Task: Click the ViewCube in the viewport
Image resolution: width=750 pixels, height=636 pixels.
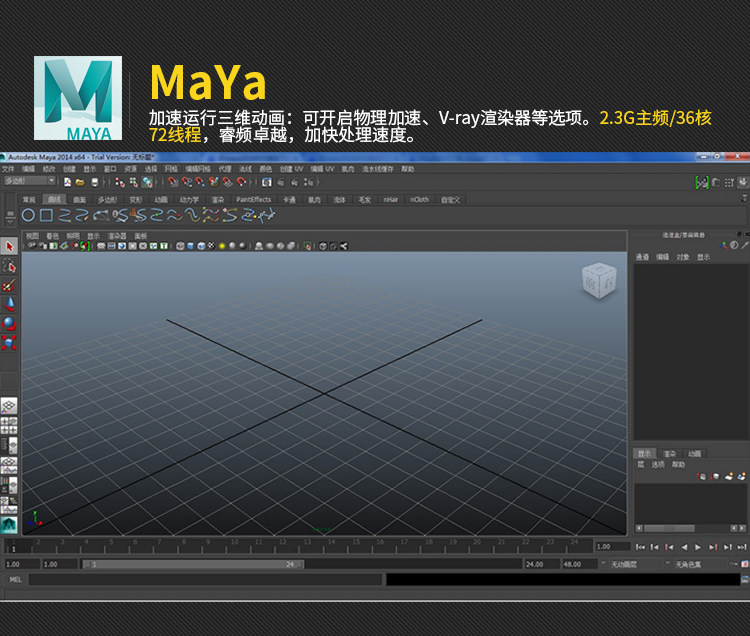Action: (x=599, y=280)
